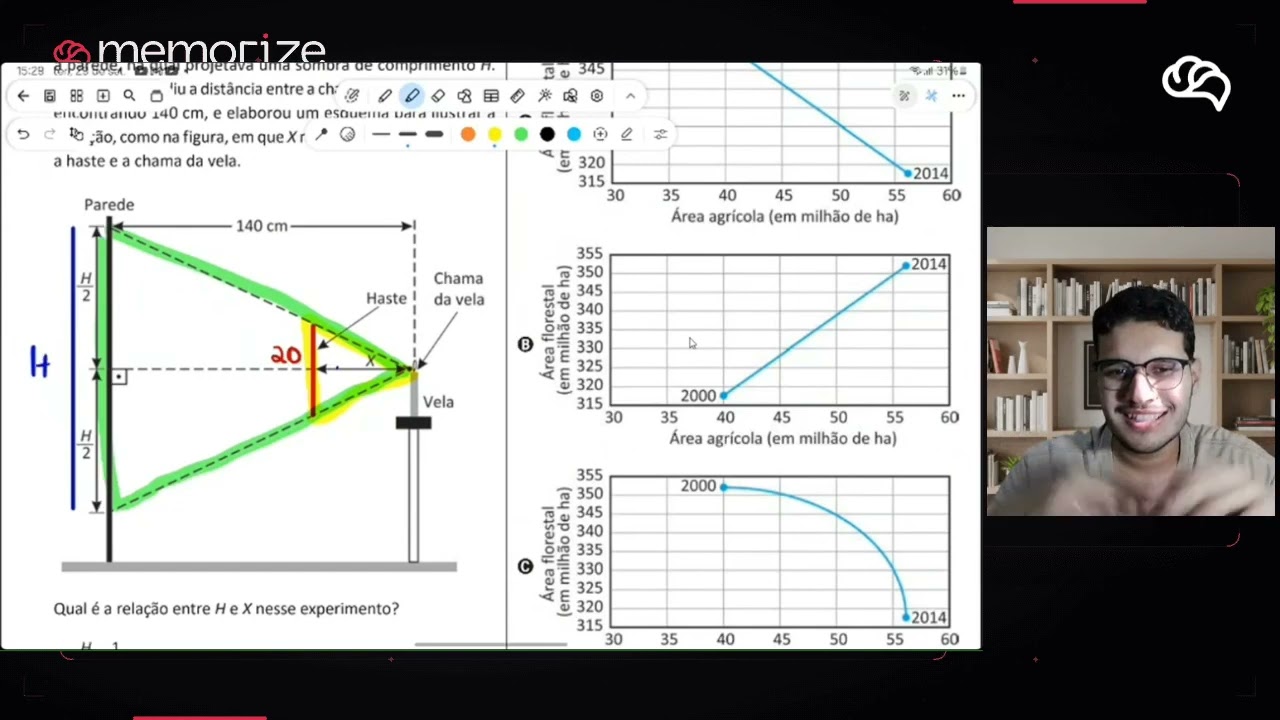Viewport: 1280px width, 720px height.
Task: Pick the blue pen color
Action: tap(574, 134)
